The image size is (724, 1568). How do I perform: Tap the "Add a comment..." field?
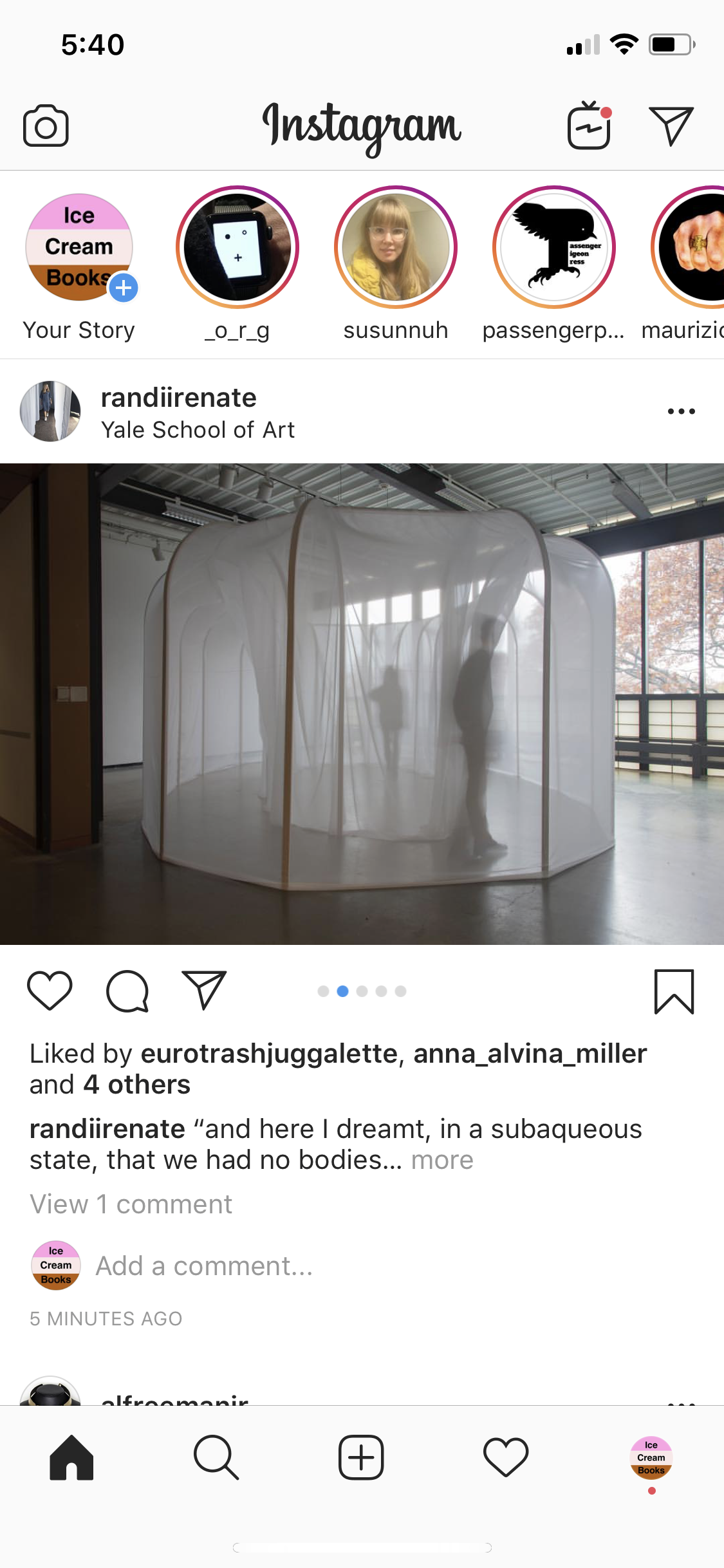point(205,1266)
